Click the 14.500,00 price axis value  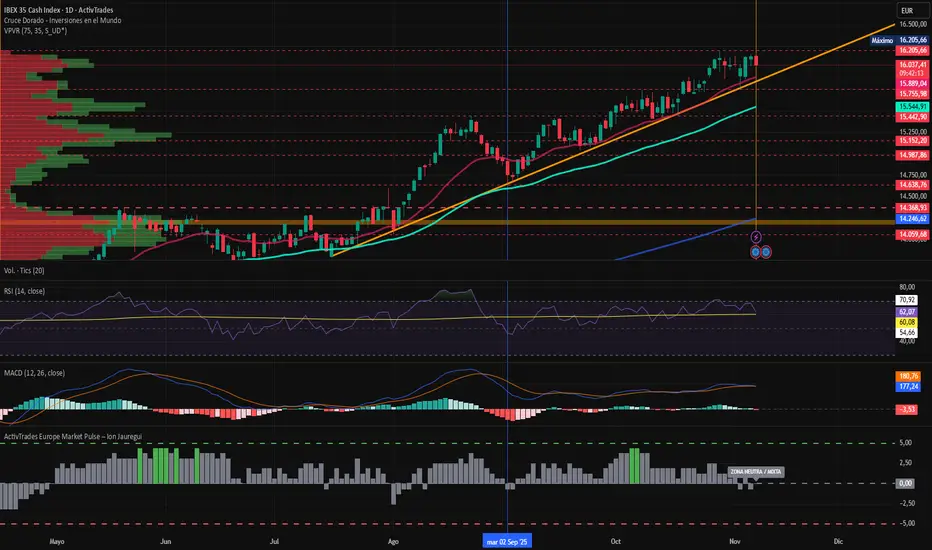tap(913, 196)
